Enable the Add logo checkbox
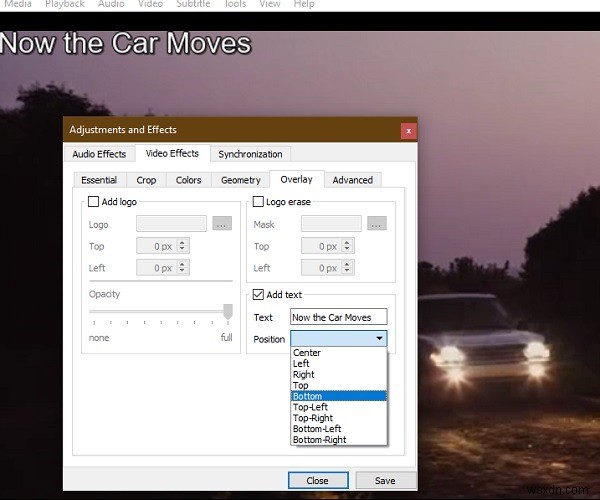The width and height of the screenshot is (600, 500). pos(93,202)
